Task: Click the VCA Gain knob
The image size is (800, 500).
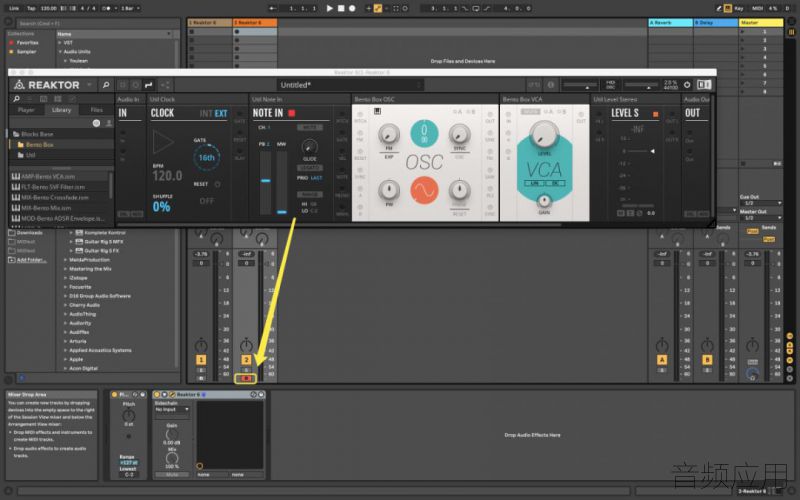Action: coord(544,201)
